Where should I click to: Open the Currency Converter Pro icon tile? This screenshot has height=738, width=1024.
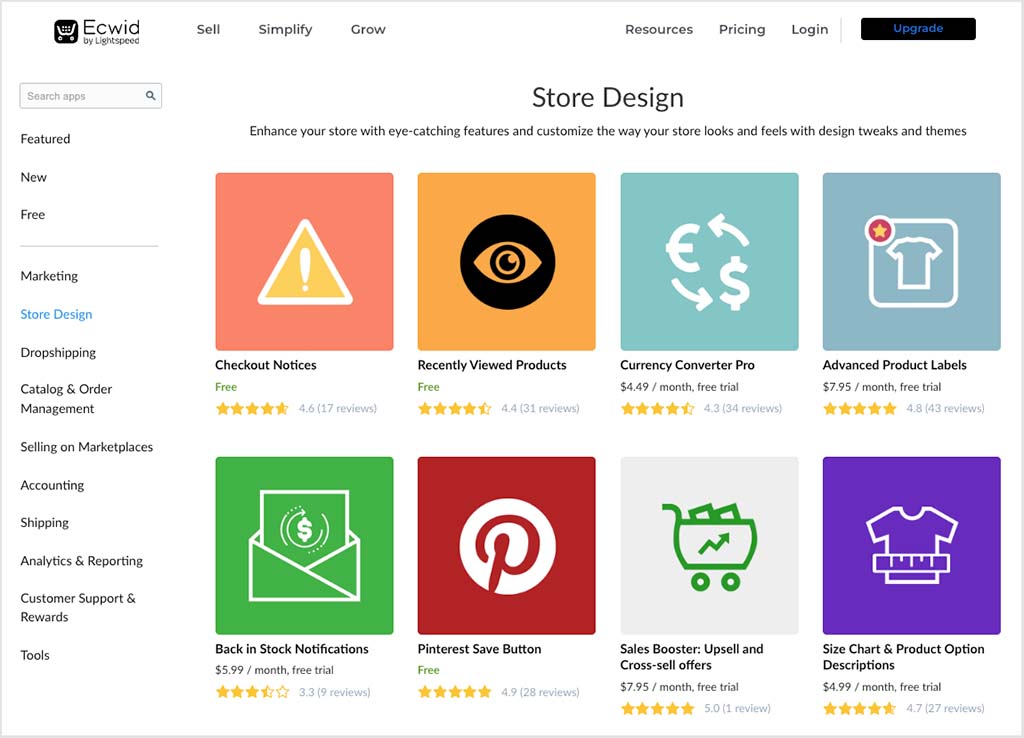pos(709,261)
